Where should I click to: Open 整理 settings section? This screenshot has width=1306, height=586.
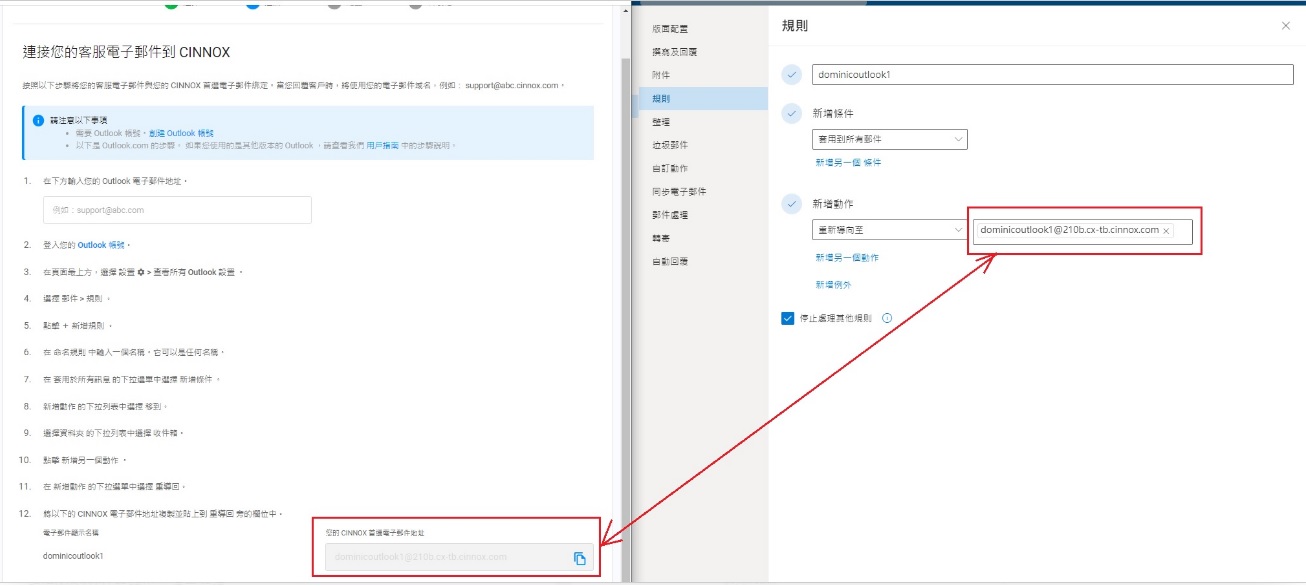pos(661,122)
